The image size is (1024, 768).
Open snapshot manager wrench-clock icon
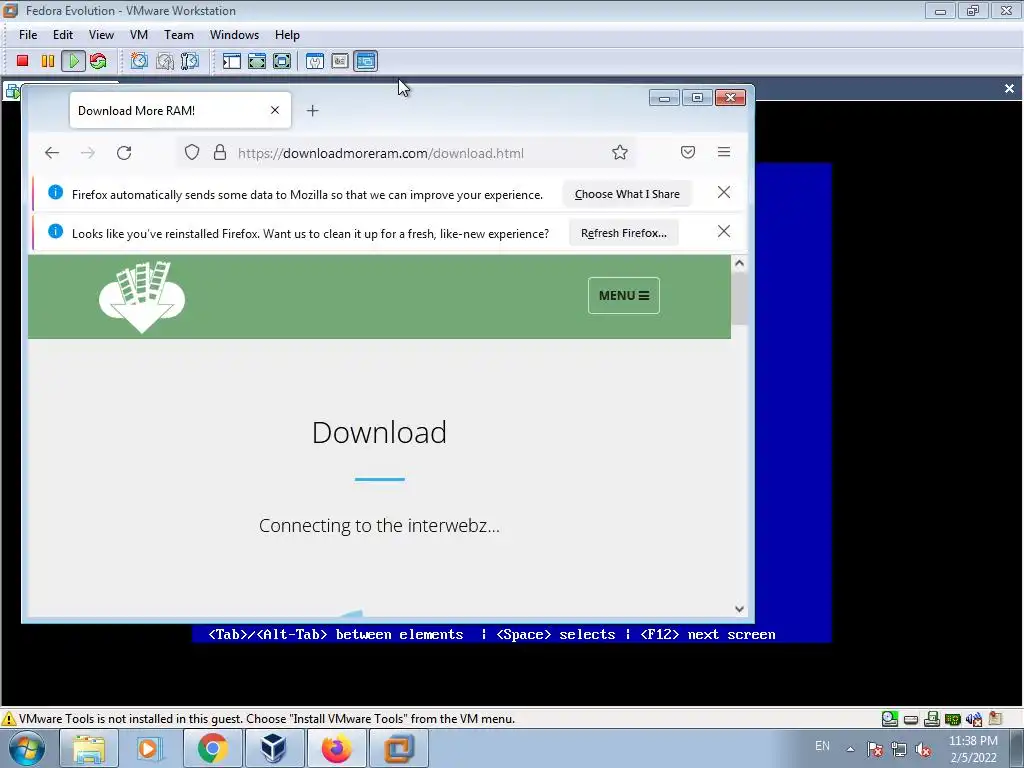190,61
